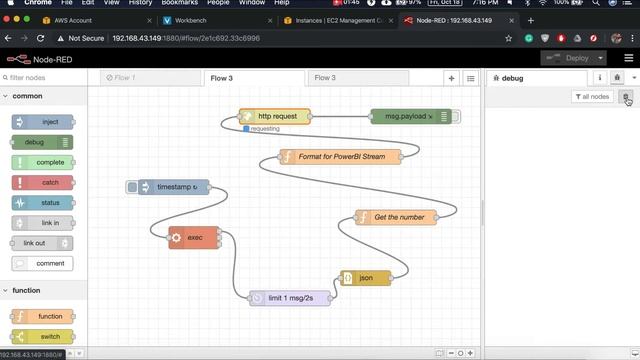Select the switch palette node
Screen dimensions: 640x360
pyautogui.click(x=42, y=337)
